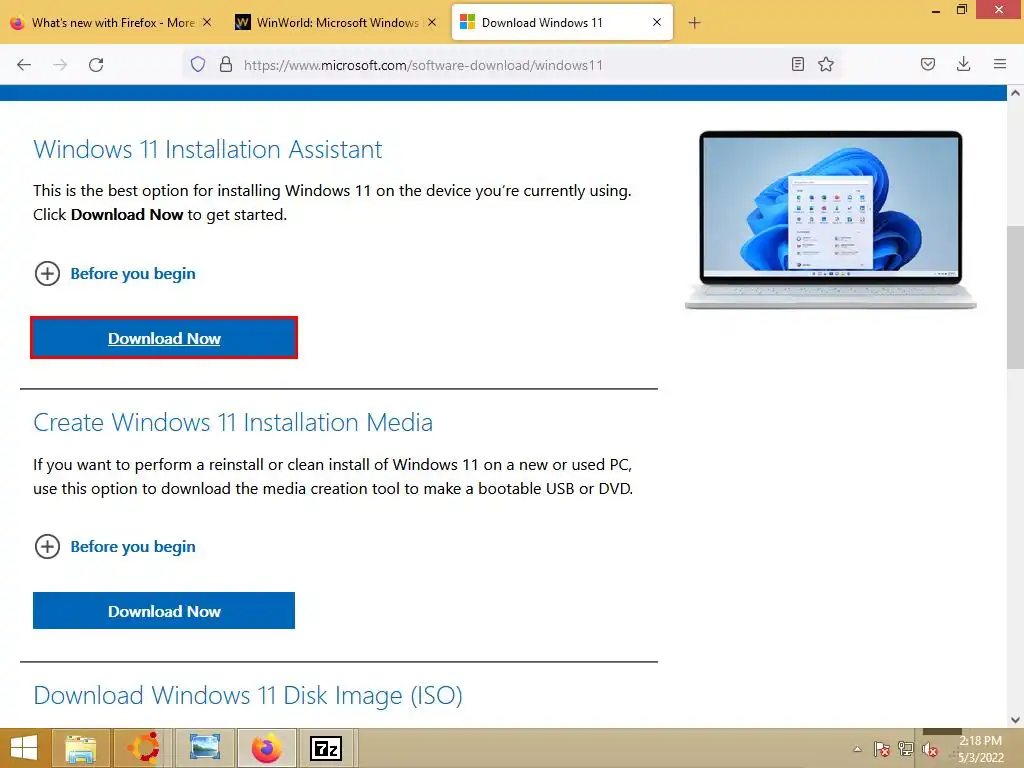Open the tracking protection shield icon
This screenshot has width=1024, height=768.
click(x=198, y=64)
